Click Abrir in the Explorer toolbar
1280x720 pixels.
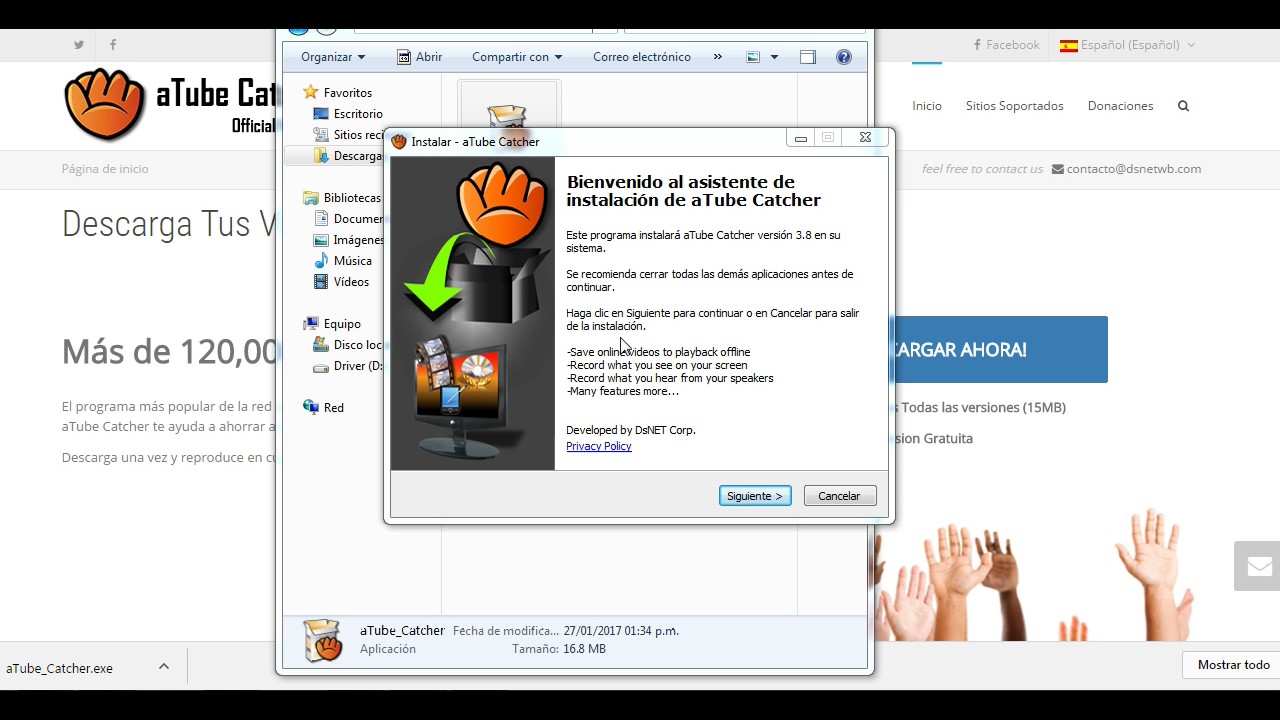pos(419,57)
